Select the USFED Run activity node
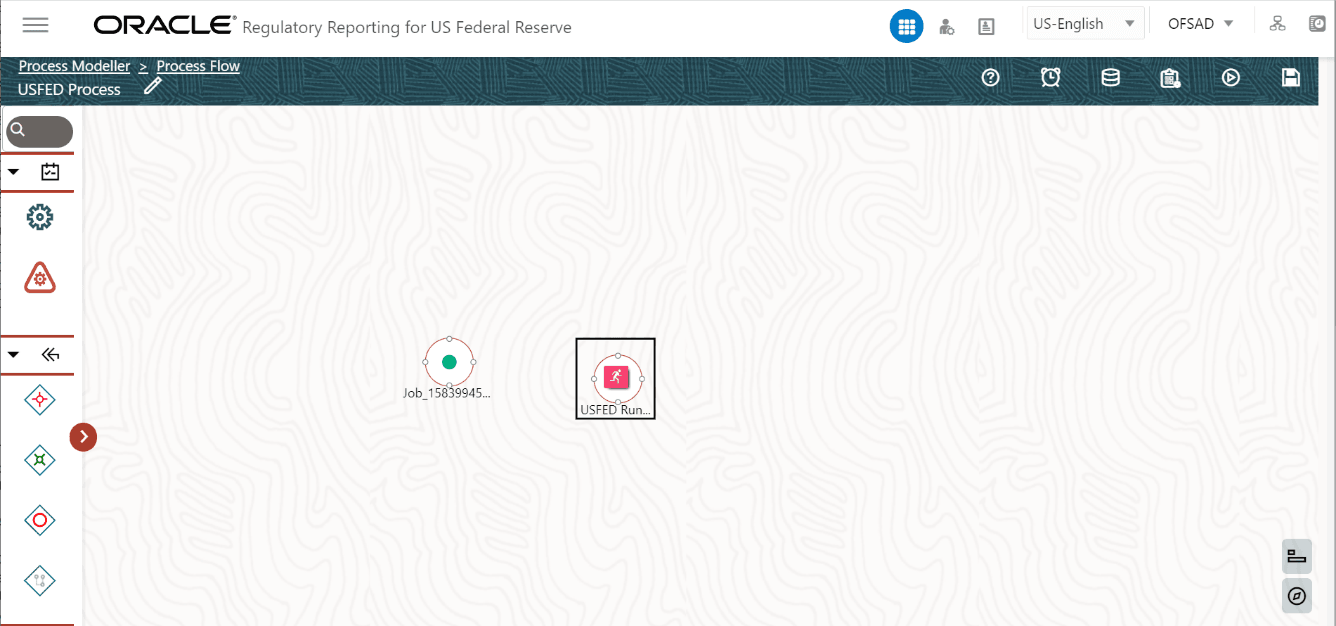Viewport: 1336px width, 626px height. (616, 378)
